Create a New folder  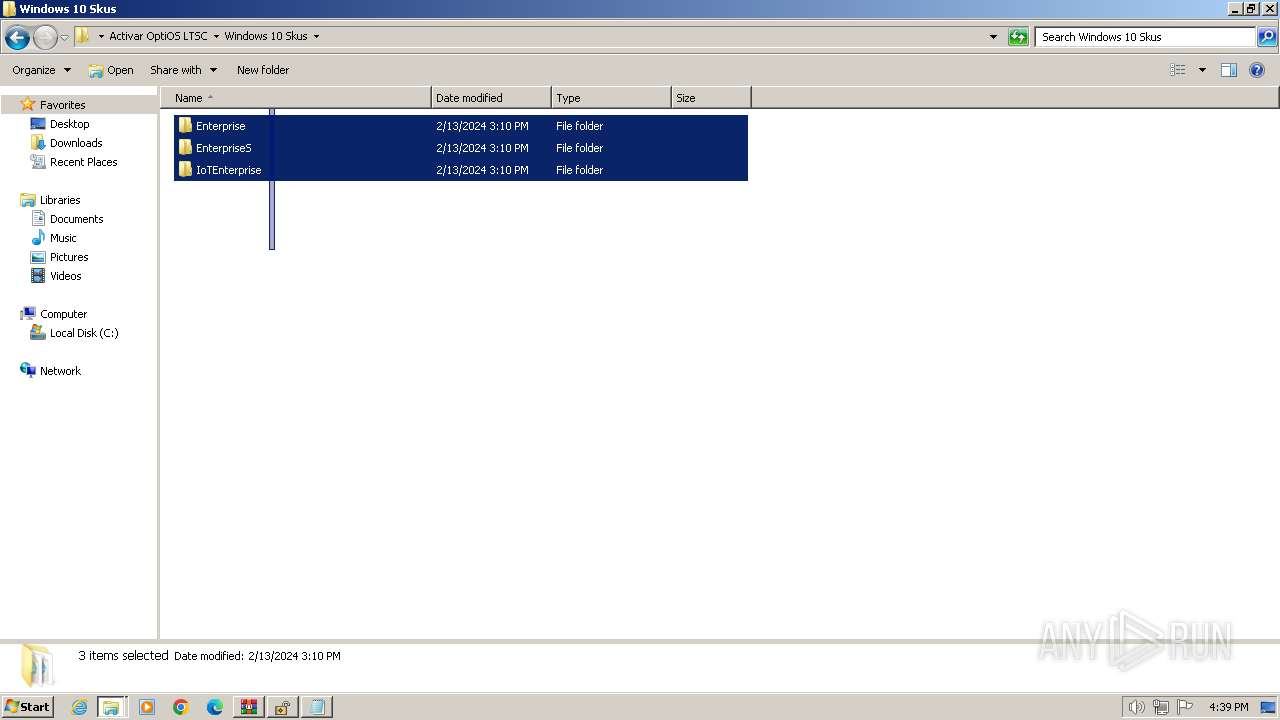click(x=263, y=70)
